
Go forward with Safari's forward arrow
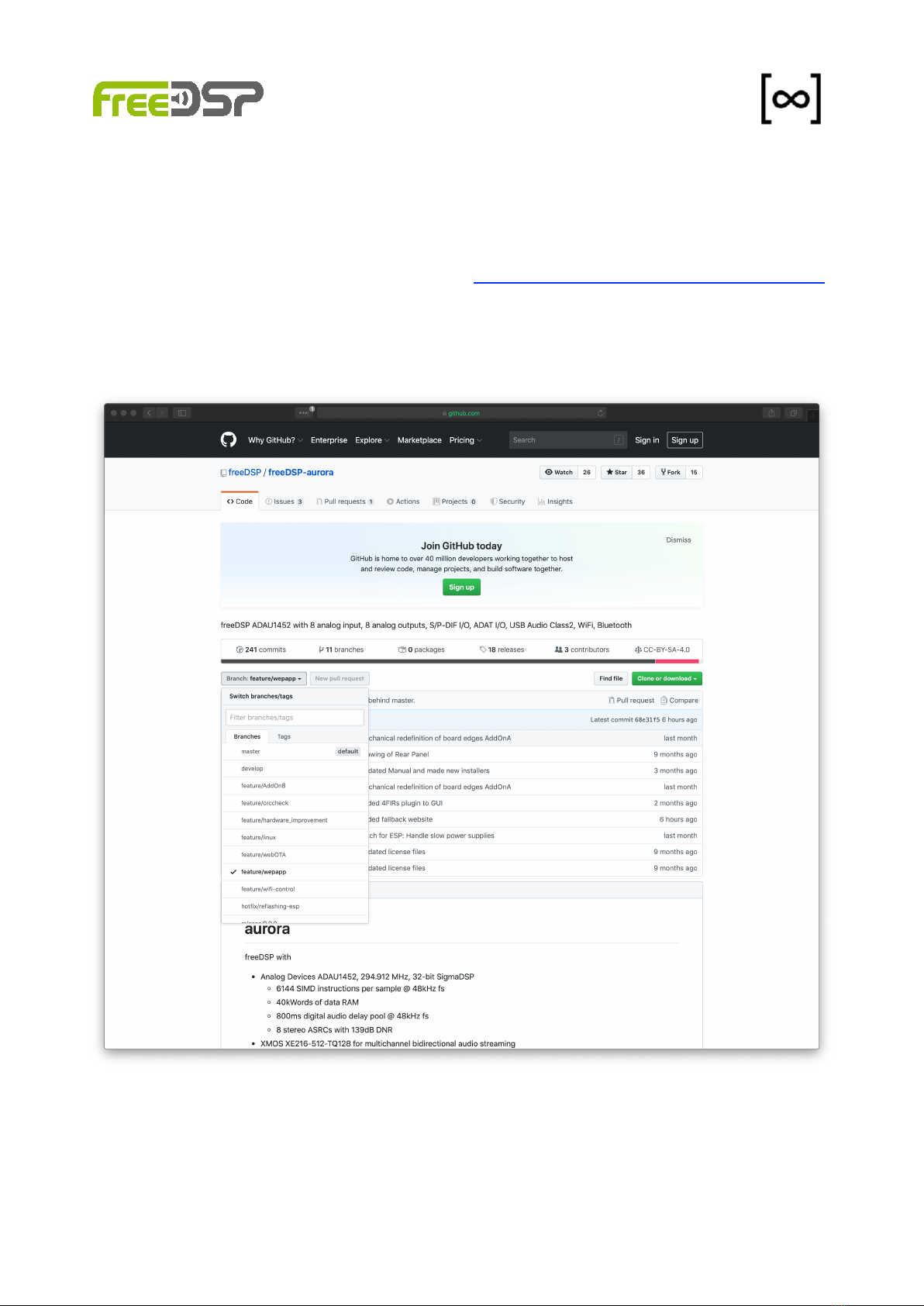(162, 413)
